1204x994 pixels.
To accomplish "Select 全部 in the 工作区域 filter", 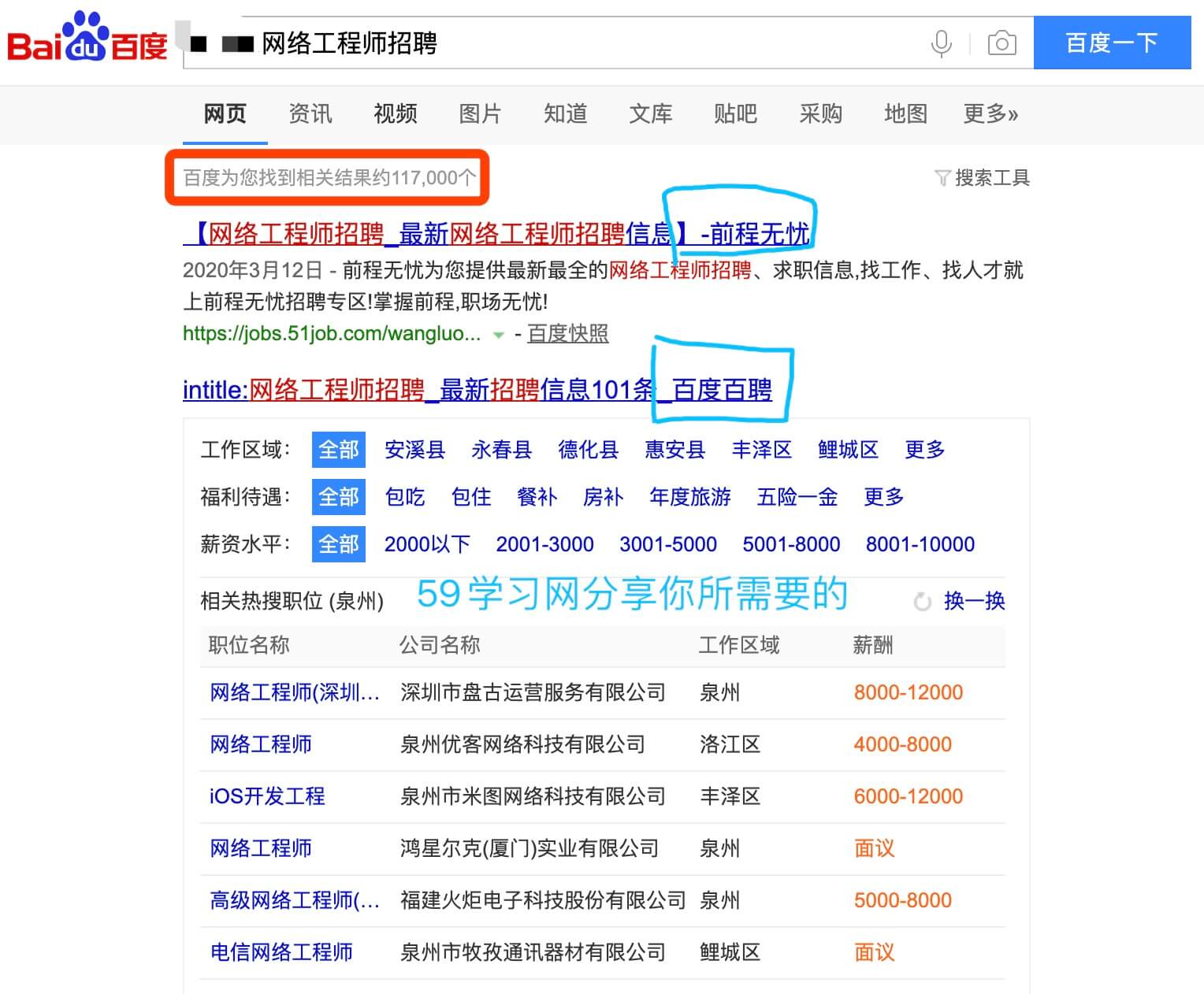I will [338, 450].
